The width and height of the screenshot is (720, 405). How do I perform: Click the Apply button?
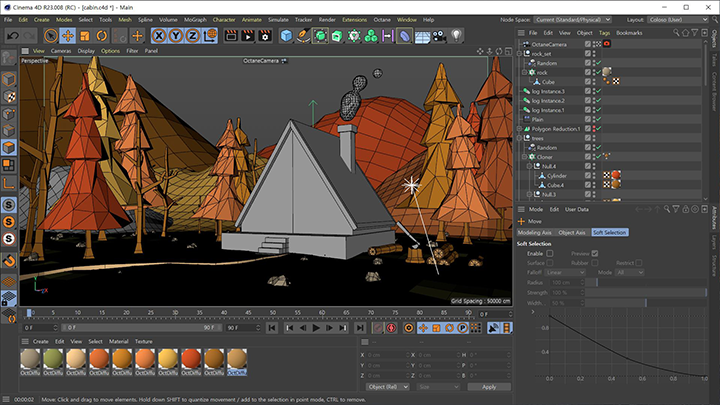pos(489,387)
